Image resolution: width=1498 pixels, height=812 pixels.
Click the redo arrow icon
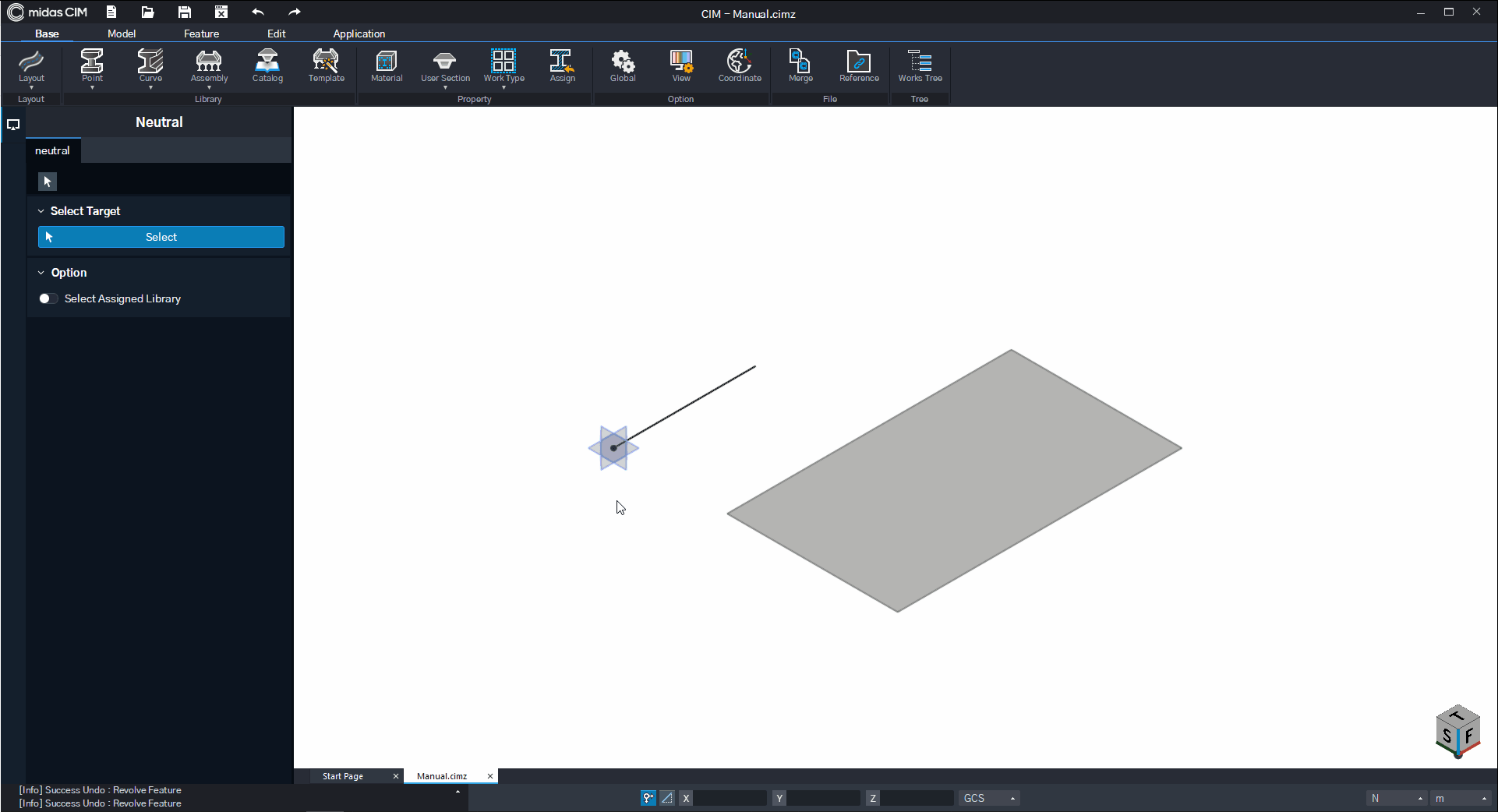coord(294,12)
